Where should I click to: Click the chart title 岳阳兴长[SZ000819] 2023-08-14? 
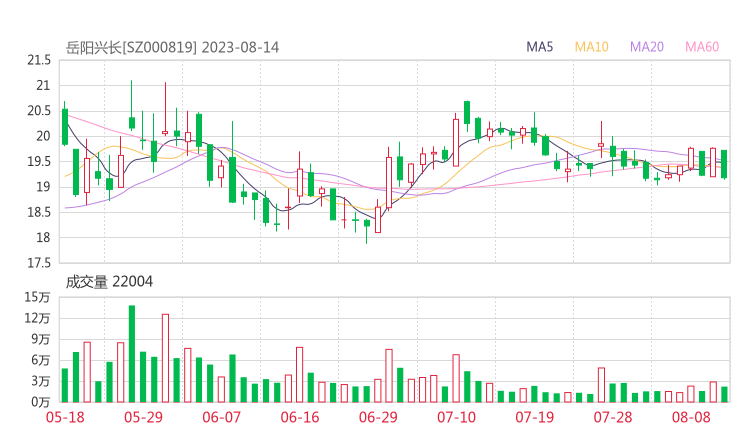point(172,48)
